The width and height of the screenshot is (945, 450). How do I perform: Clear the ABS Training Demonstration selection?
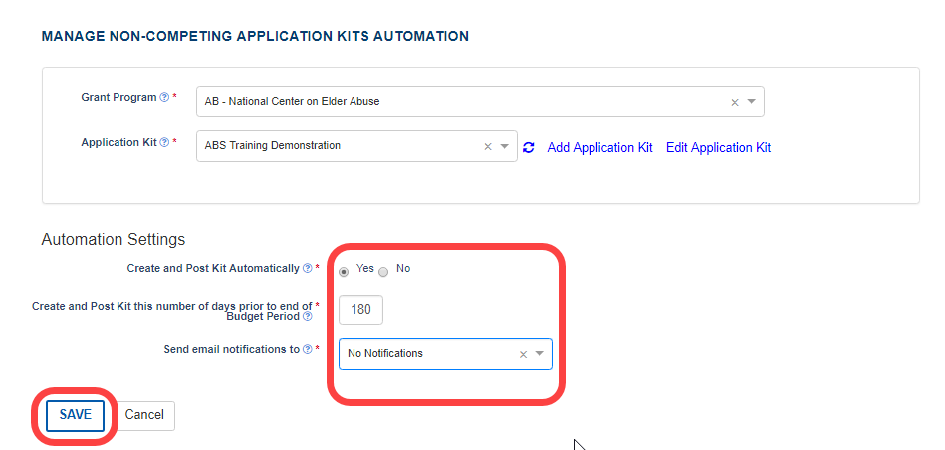(x=488, y=146)
